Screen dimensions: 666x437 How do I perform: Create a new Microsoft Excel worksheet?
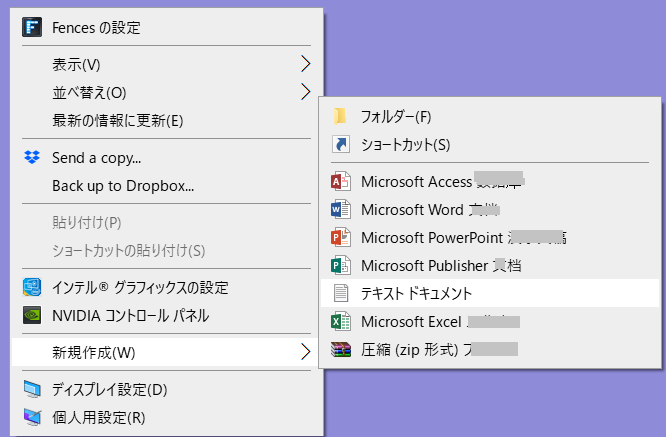490,321
